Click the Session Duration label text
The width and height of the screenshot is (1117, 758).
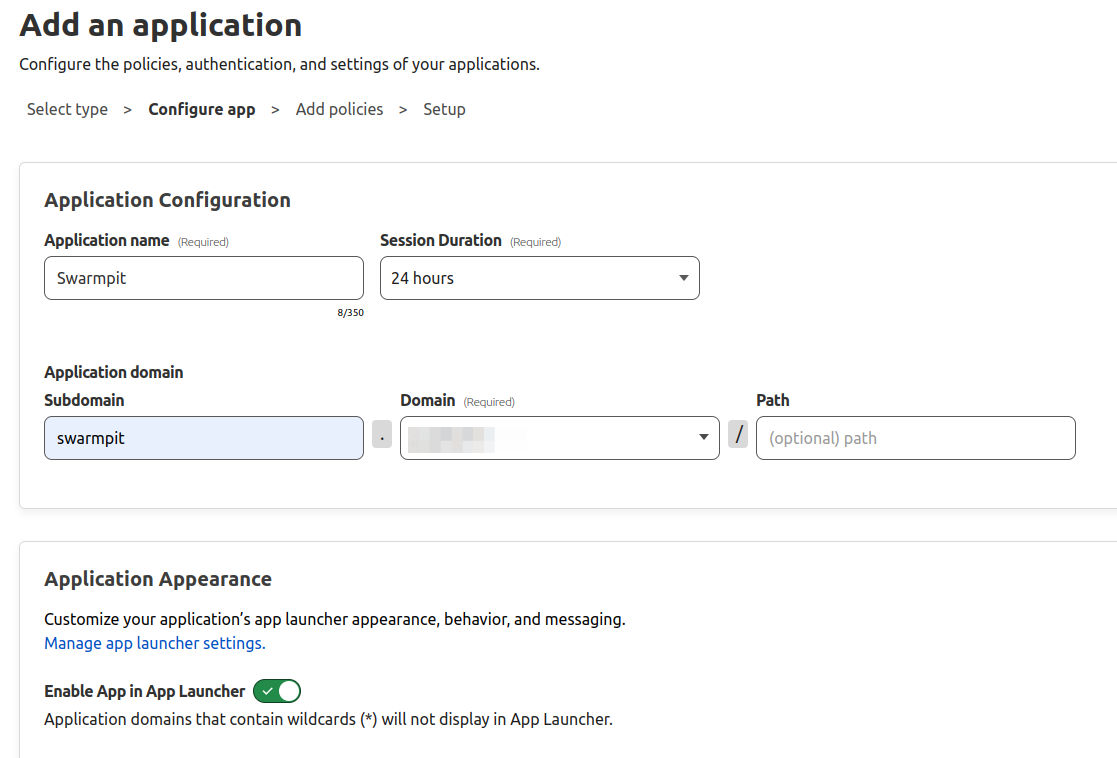point(441,240)
